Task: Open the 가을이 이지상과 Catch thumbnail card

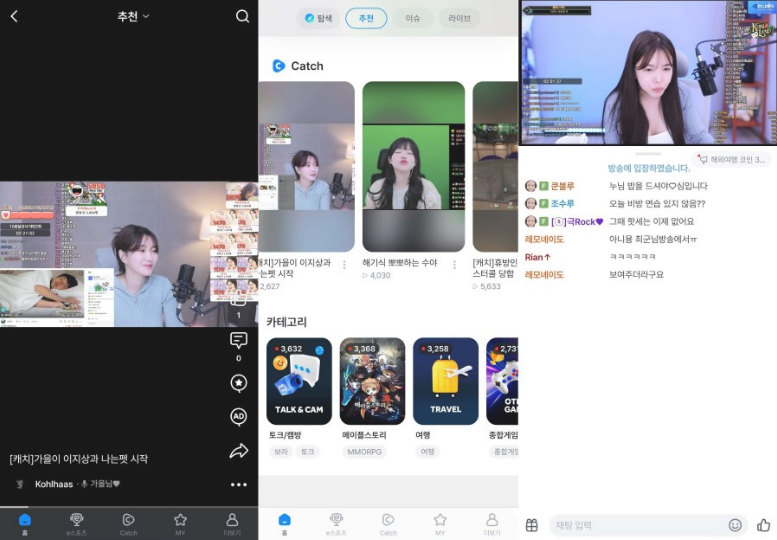Action: tap(306, 167)
